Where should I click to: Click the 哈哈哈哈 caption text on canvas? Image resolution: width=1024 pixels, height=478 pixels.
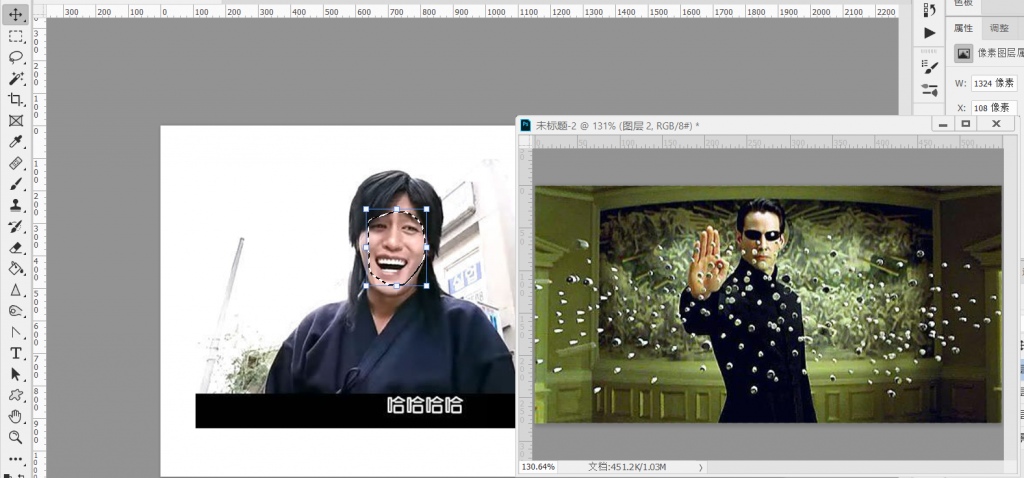click(424, 406)
